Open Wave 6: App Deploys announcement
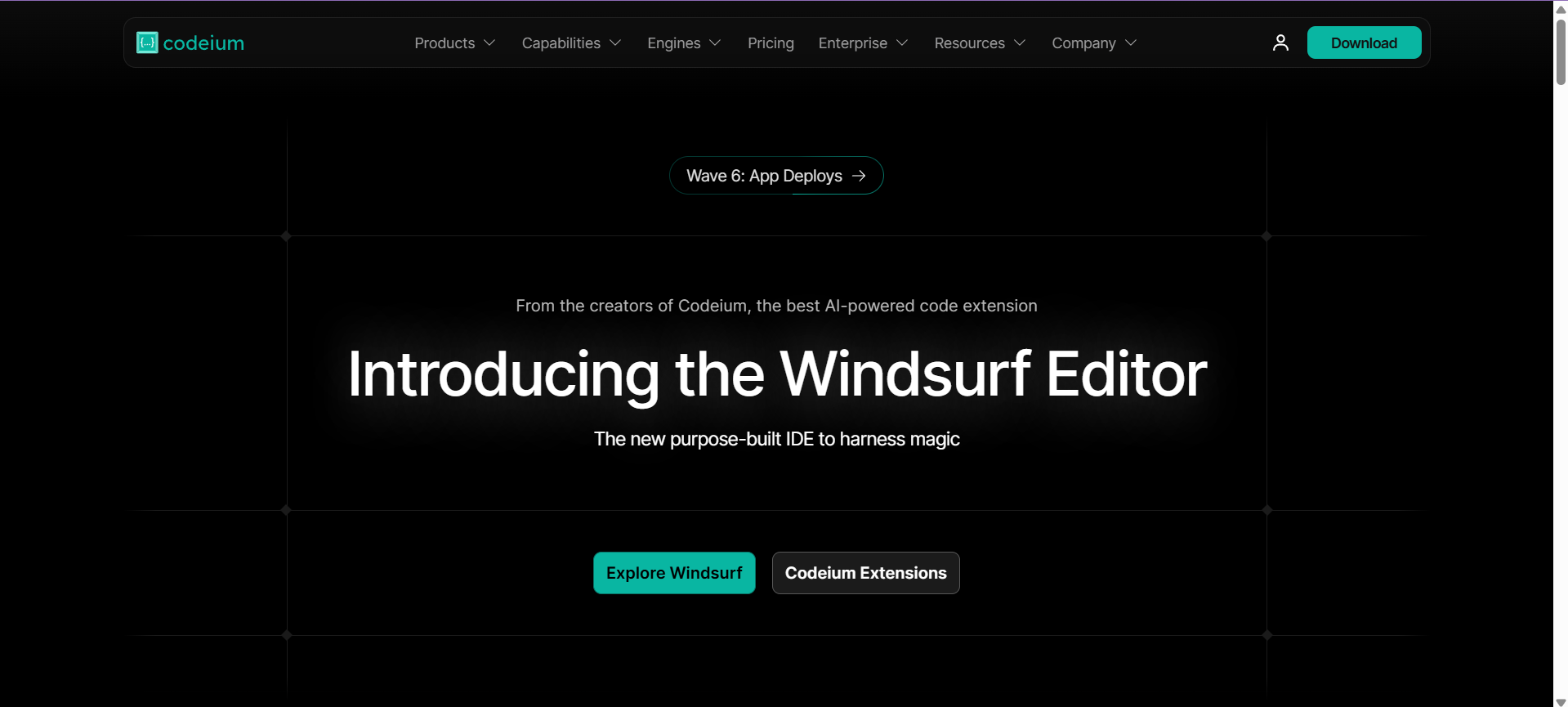Image resolution: width=1568 pixels, height=707 pixels. pyautogui.click(x=776, y=176)
